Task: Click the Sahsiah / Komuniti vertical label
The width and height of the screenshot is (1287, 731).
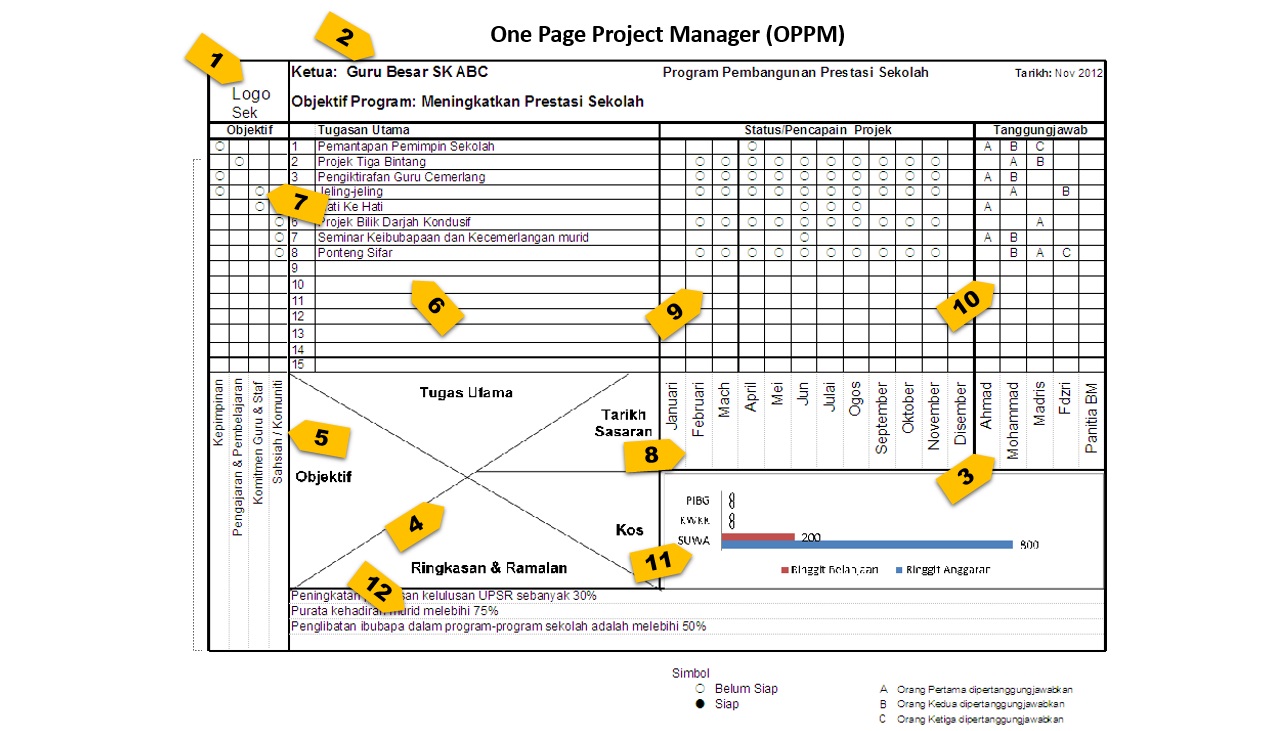Action: (x=278, y=431)
